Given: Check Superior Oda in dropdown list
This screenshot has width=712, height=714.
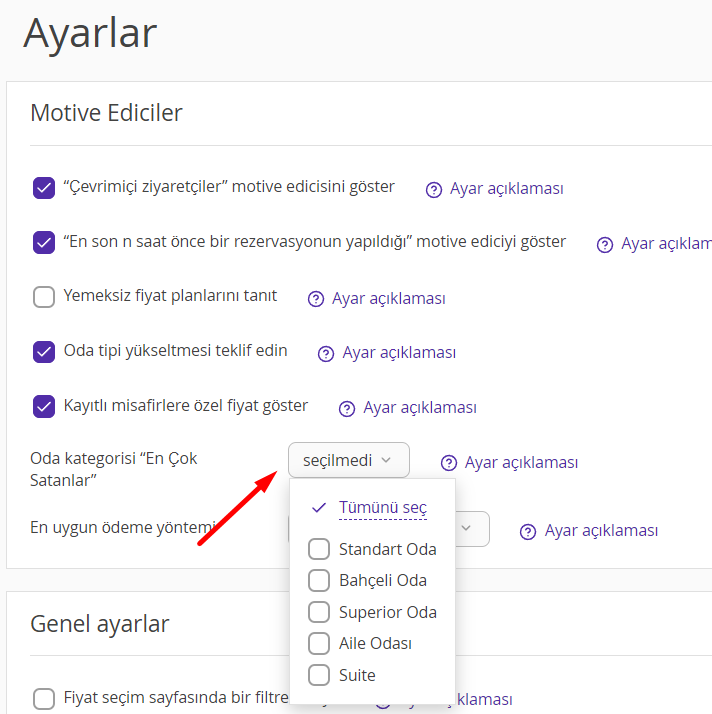Looking at the screenshot, I should click(x=319, y=612).
